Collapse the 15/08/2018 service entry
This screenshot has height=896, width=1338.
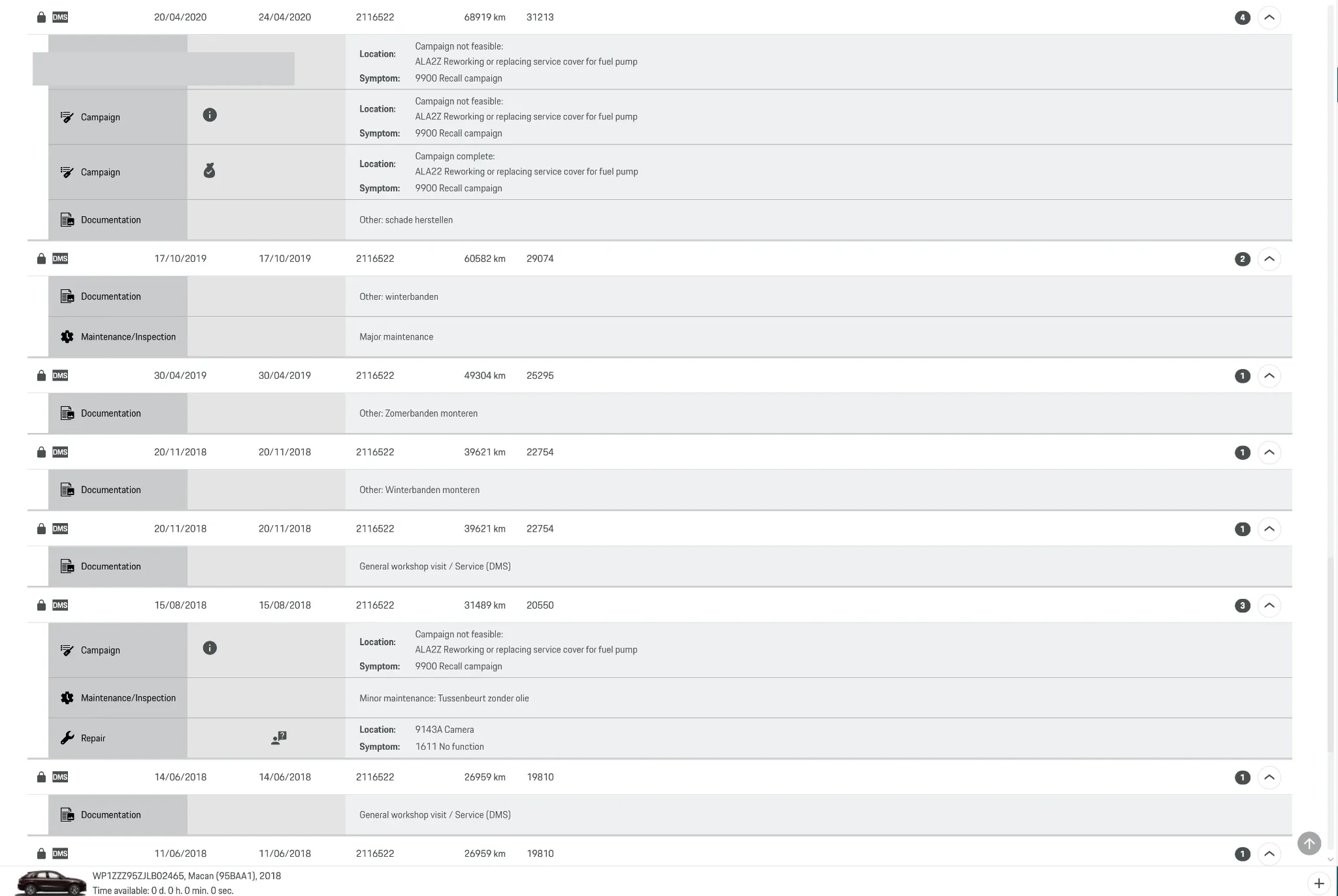pos(1269,605)
